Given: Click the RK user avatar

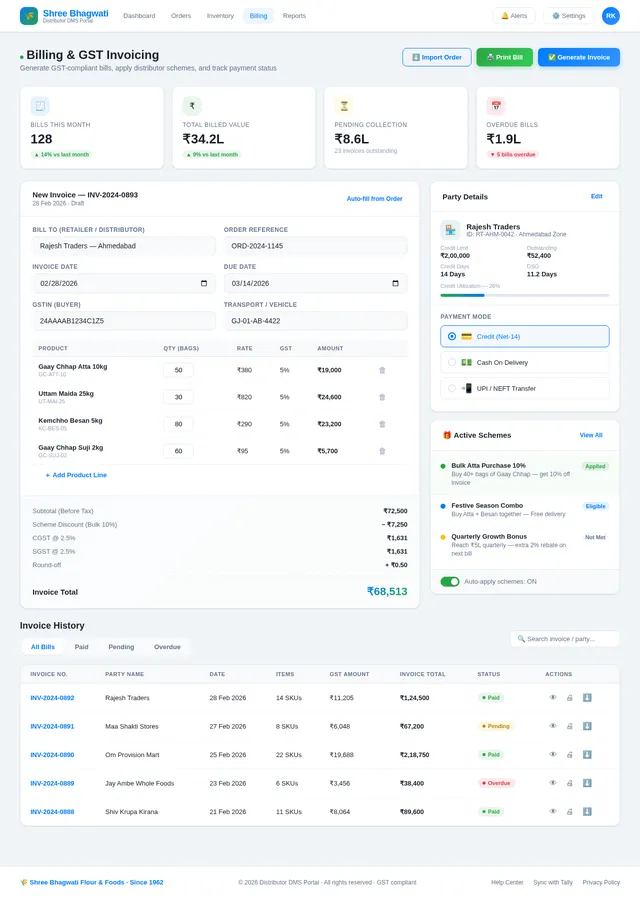Looking at the screenshot, I should pos(610,16).
